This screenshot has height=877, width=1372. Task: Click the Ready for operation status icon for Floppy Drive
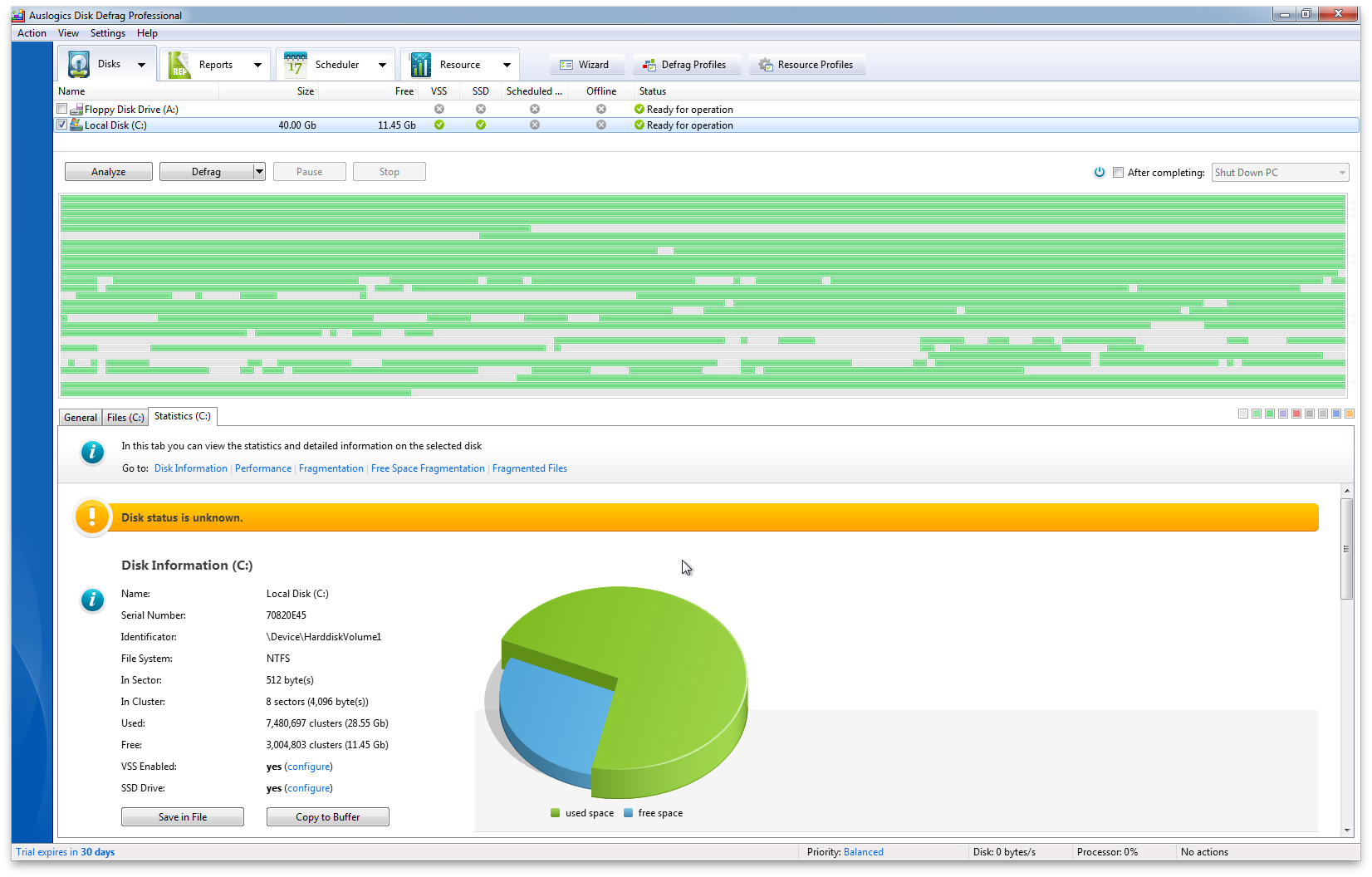(x=639, y=109)
